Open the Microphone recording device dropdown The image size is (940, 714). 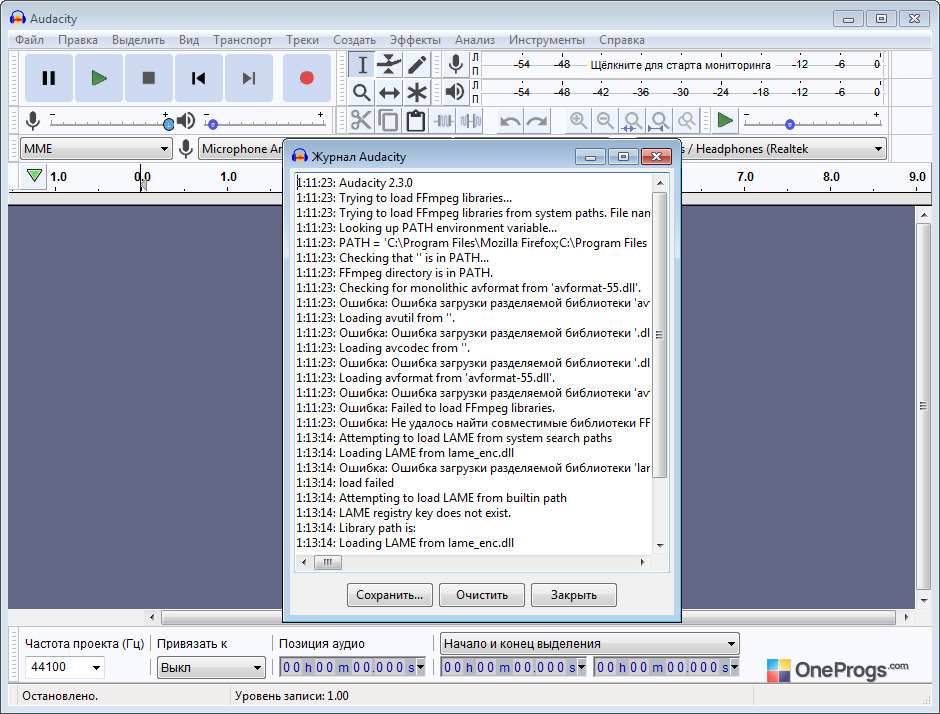pos(241,149)
